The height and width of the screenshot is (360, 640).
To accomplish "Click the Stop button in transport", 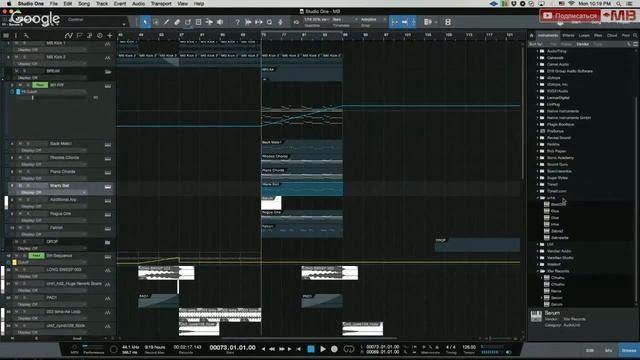I will click(x=311, y=349).
